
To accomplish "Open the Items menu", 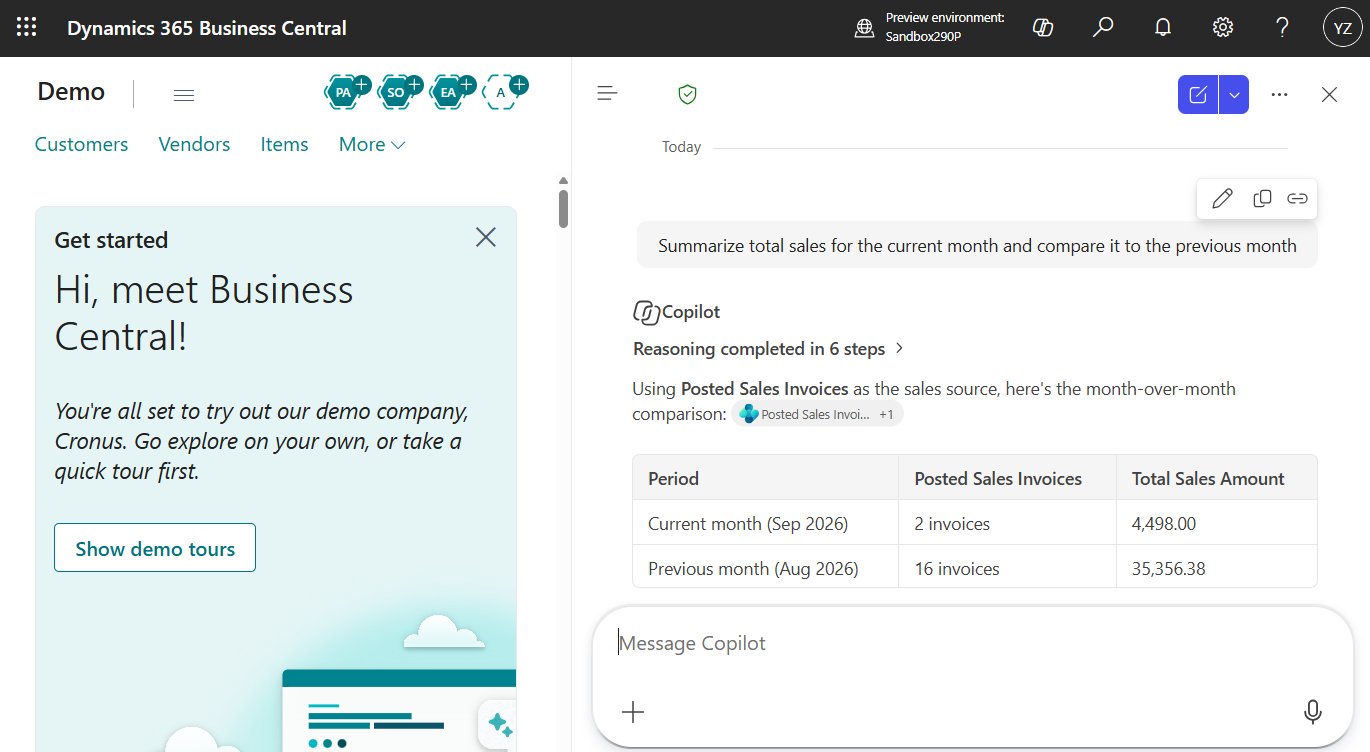I will (284, 145).
